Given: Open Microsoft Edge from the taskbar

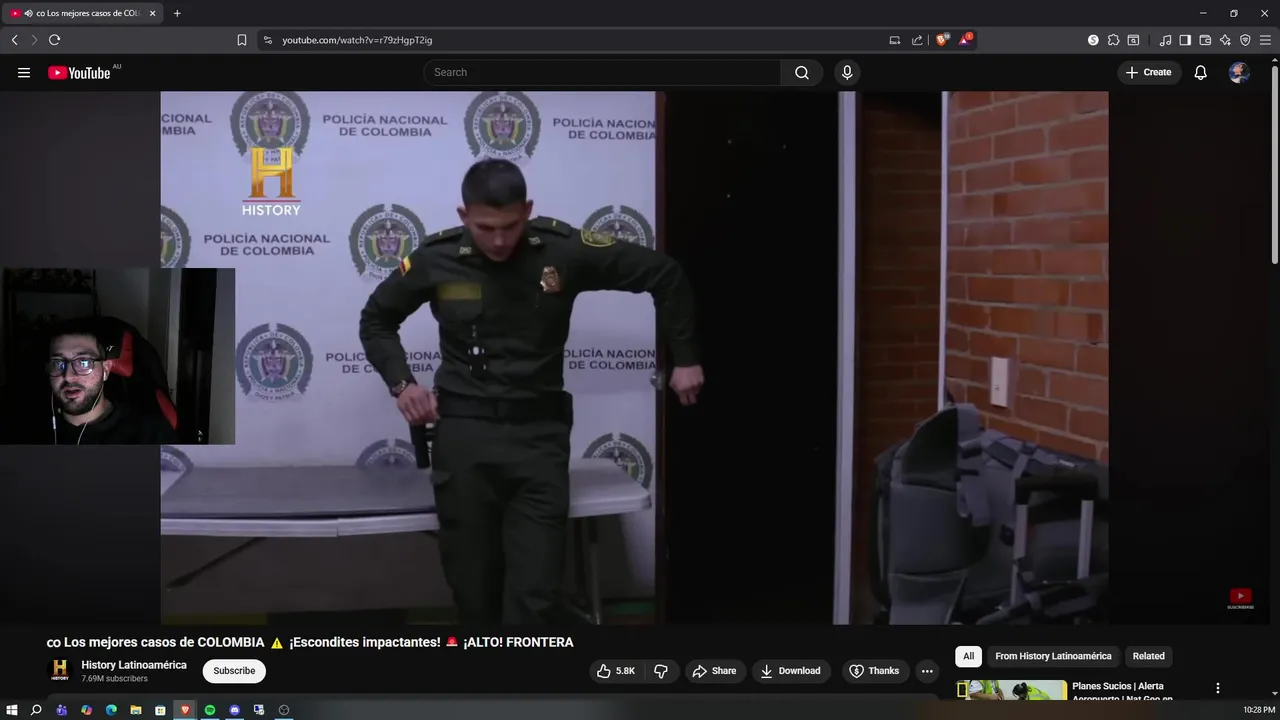Looking at the screenshot, I should point(111,710).
